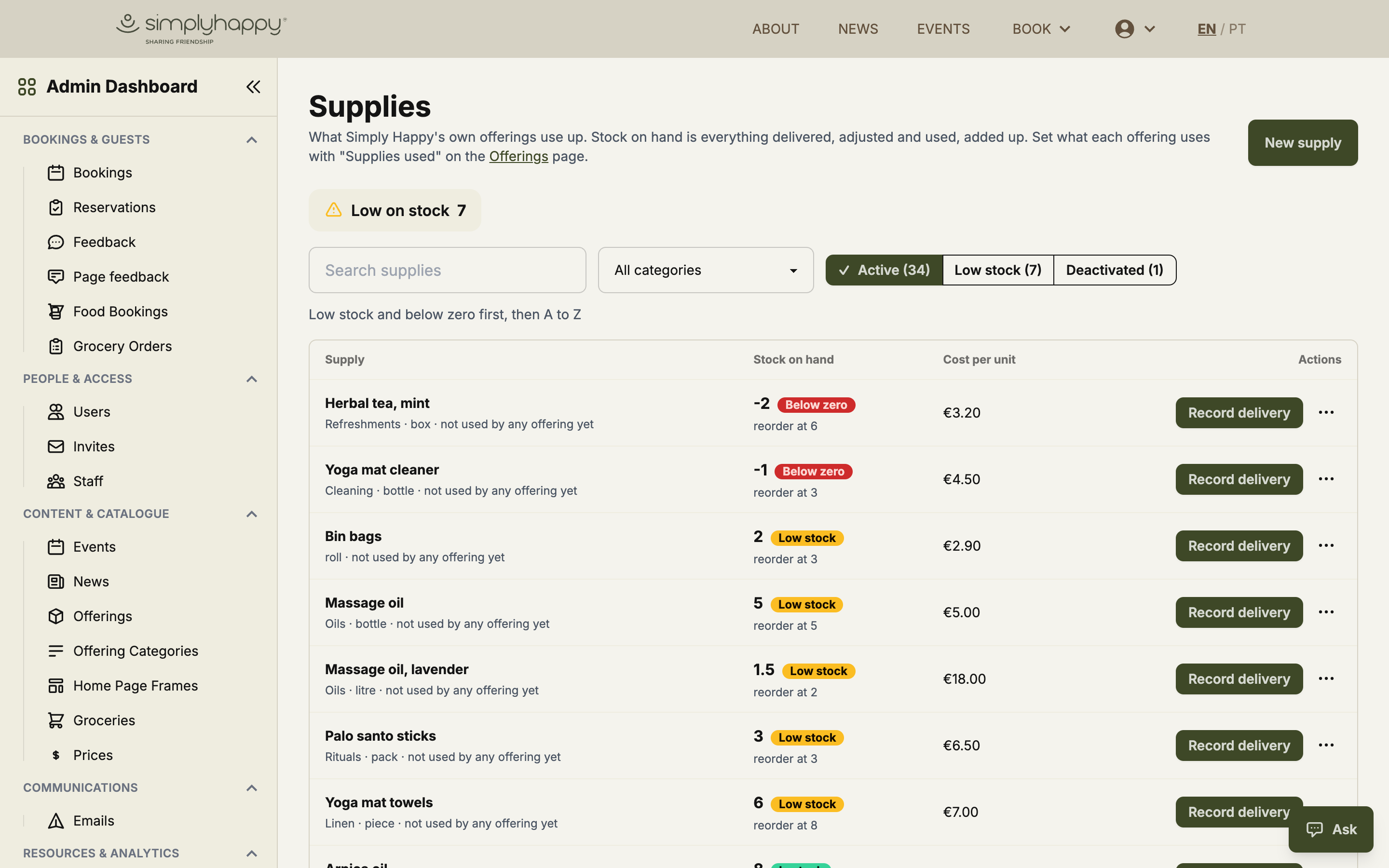Click the Home Page Frames icon
Screen dimensions: 1389x868
point(55,685)
